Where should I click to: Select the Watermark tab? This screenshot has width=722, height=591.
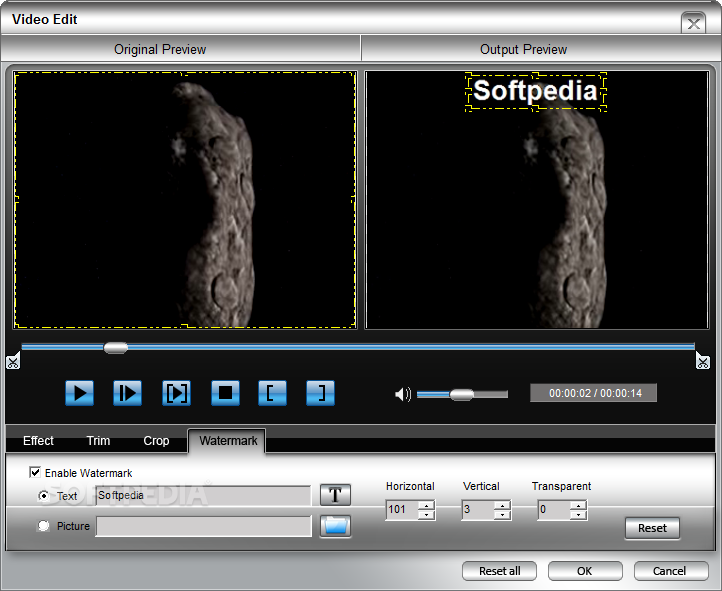coord(228,441)
